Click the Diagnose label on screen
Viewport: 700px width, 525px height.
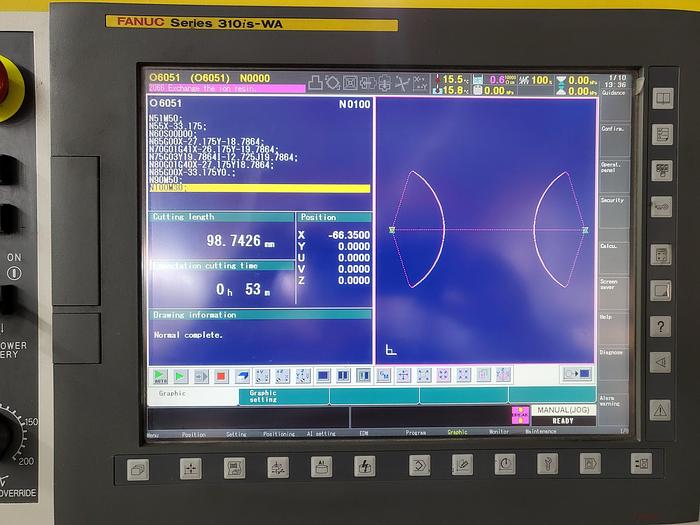(611, 352)
